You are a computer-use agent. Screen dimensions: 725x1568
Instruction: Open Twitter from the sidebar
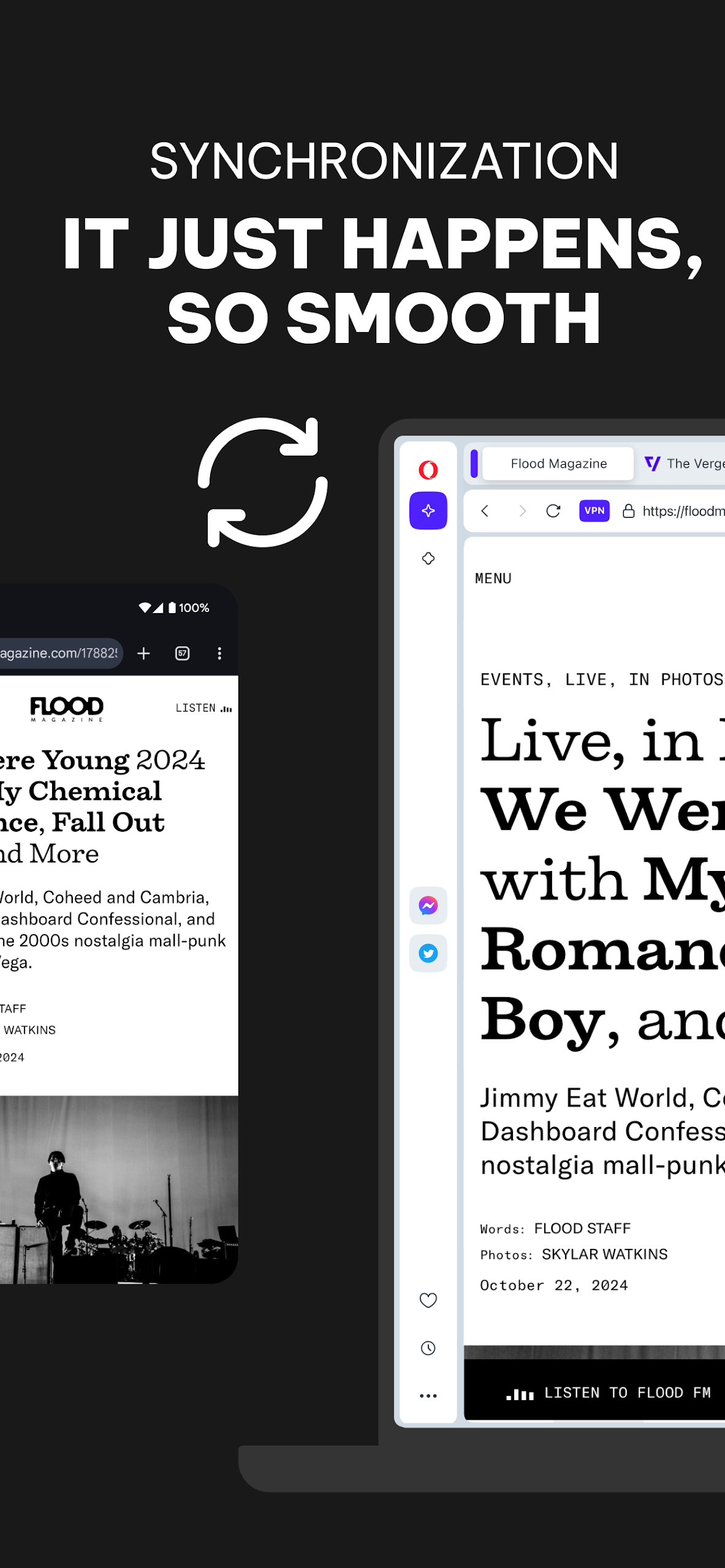[x=428, y=953]
